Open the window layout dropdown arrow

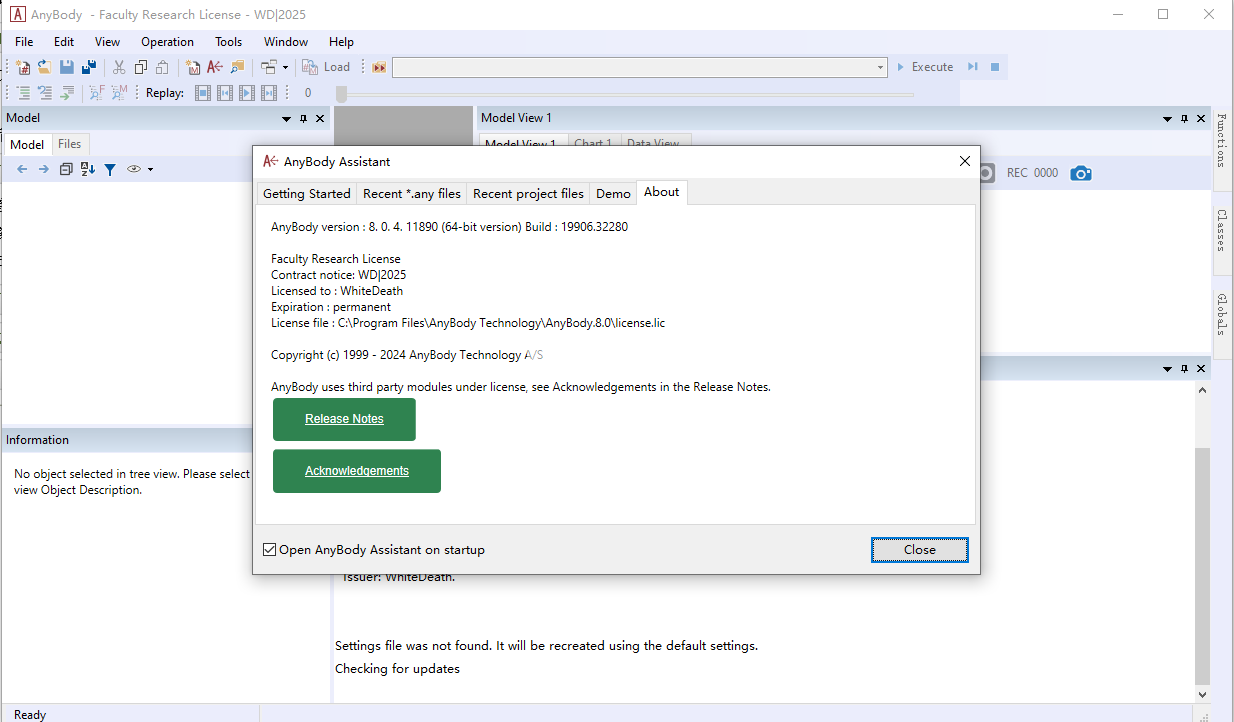tap(285, 67)
